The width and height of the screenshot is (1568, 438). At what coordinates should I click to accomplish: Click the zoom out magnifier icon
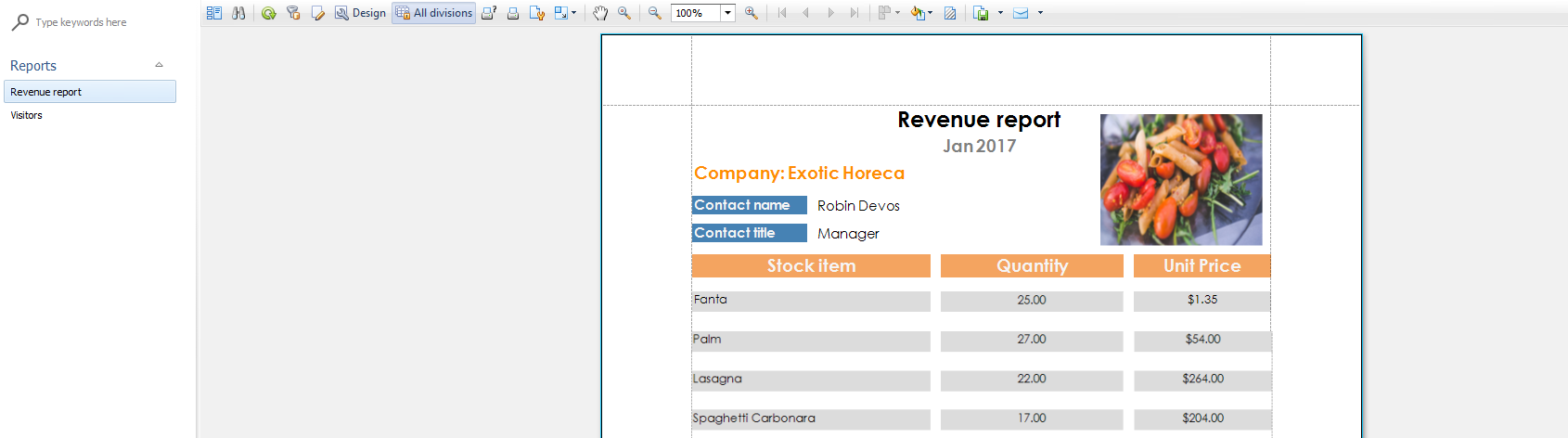tap(654, 13)
